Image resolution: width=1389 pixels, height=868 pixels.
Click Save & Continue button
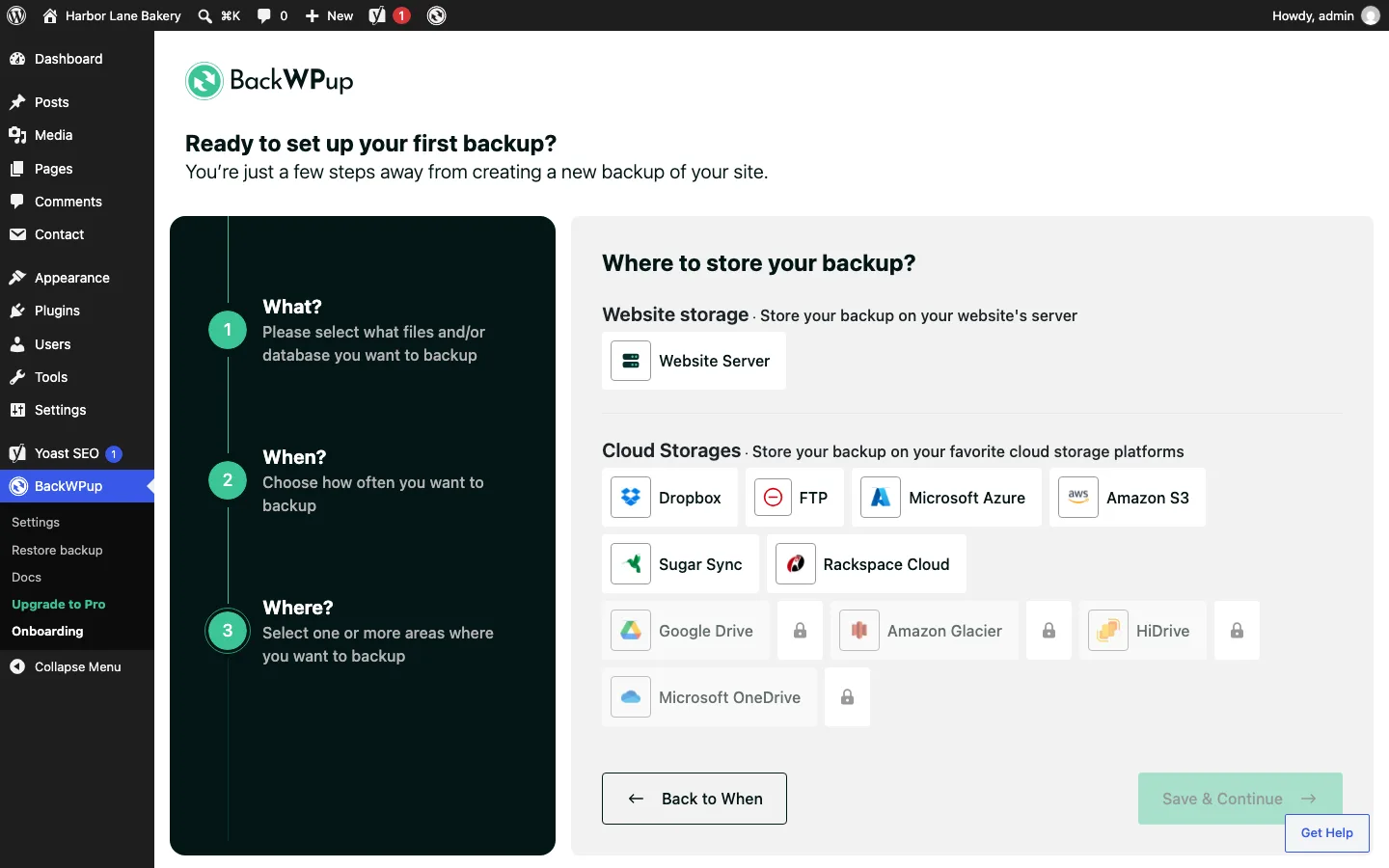point(1240,799)
